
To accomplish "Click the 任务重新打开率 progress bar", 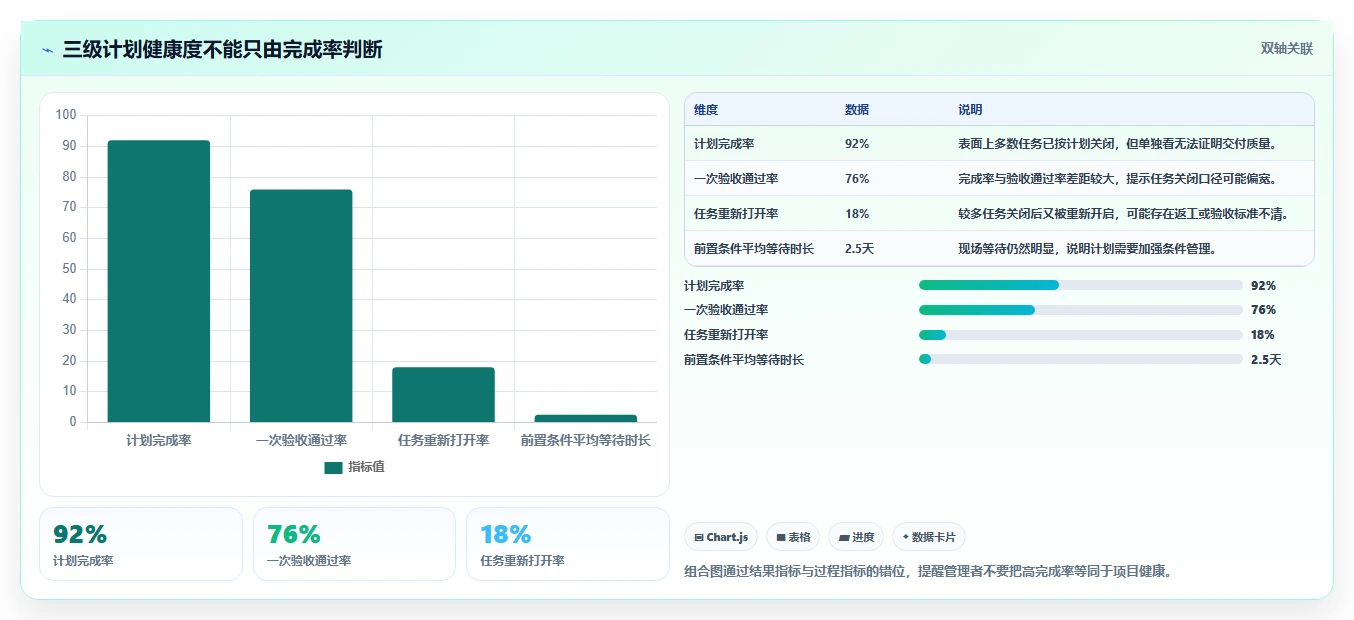I will 1081,335.
